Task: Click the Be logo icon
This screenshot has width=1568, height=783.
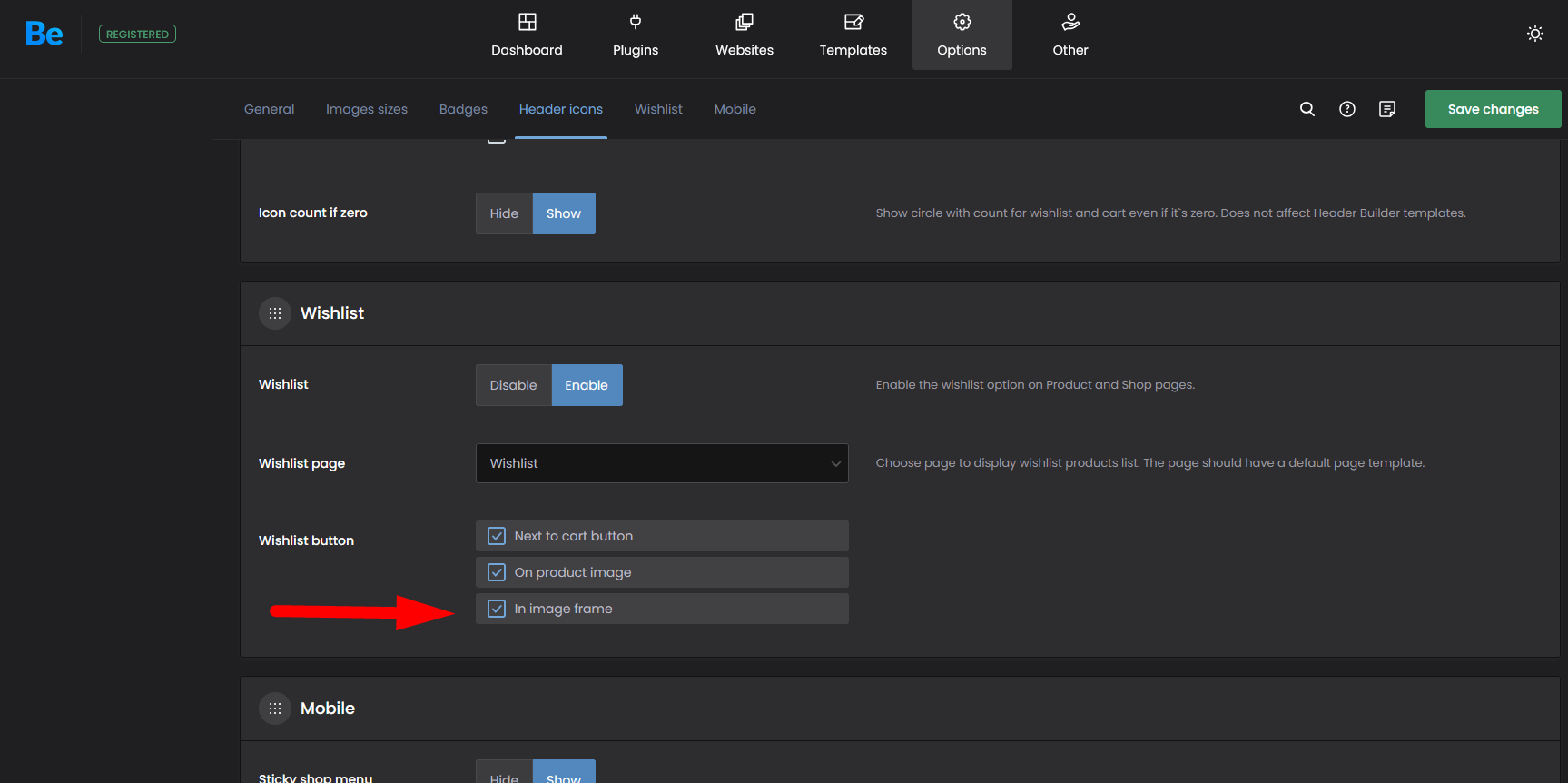Action: coord(44,35)
